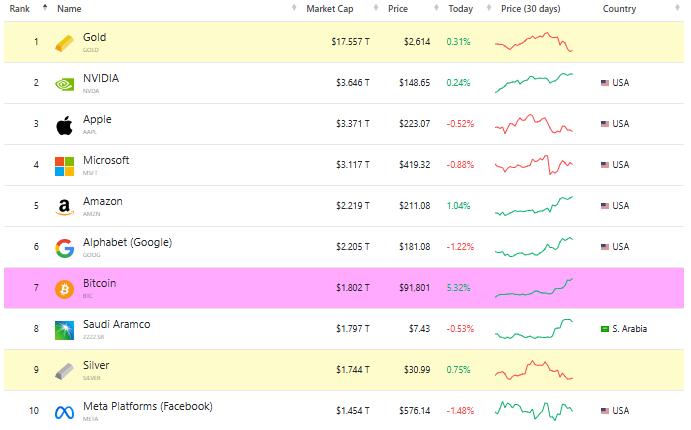
Task: Sort table by Country column header
Action: pos(619,9)
